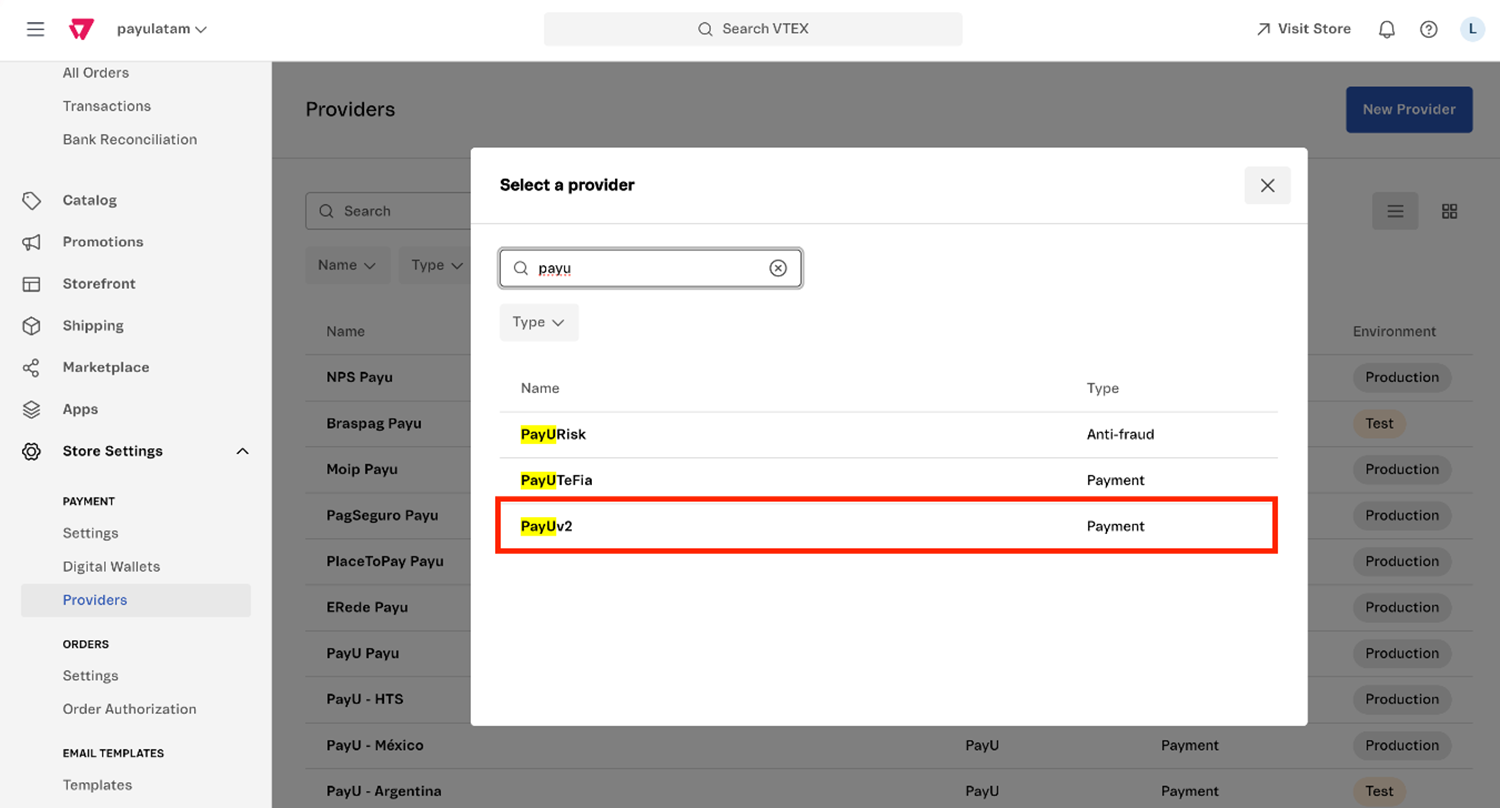Image resolution: width=1500 pixels, height=808 pixels.
Task: Click the Search VTEX field
Action: 753,29
